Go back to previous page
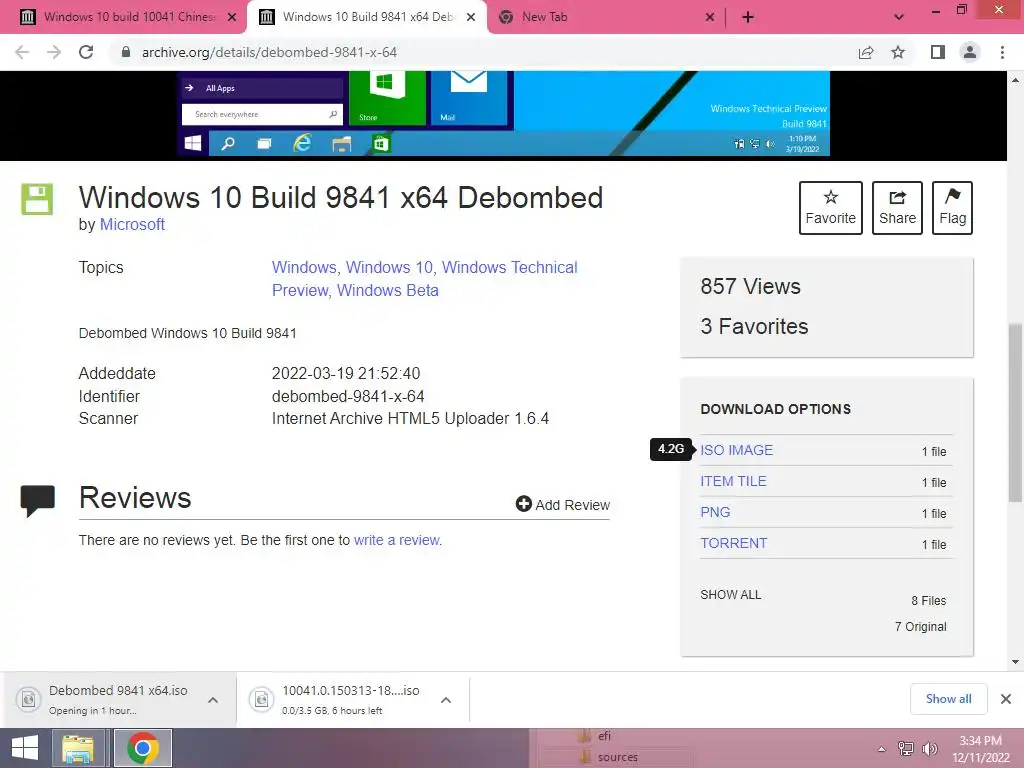Image resolution: width=1024 pixels, height=768 pixels. tap(22, 52)
